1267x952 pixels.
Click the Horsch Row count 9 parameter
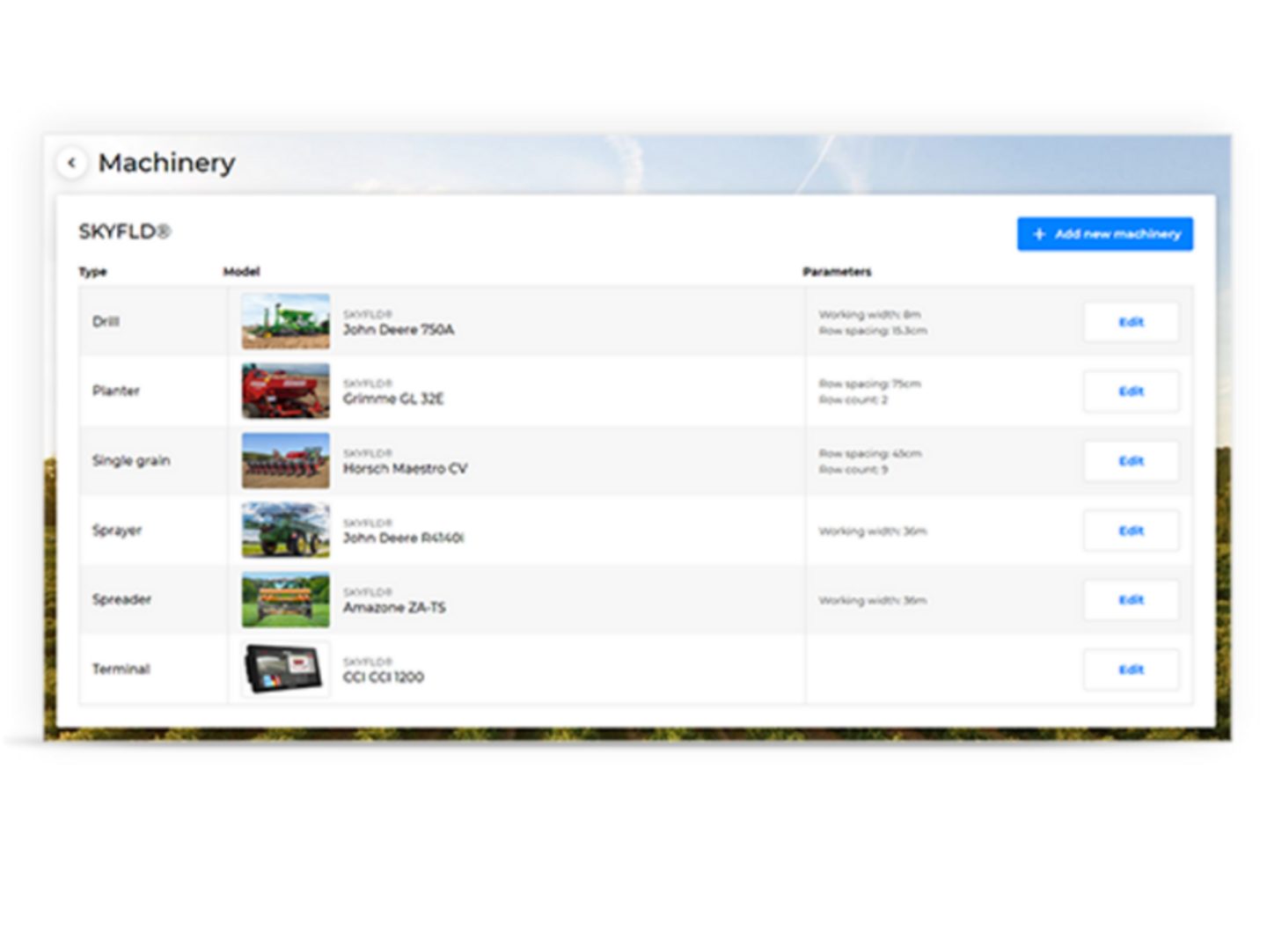click(853, 470)
